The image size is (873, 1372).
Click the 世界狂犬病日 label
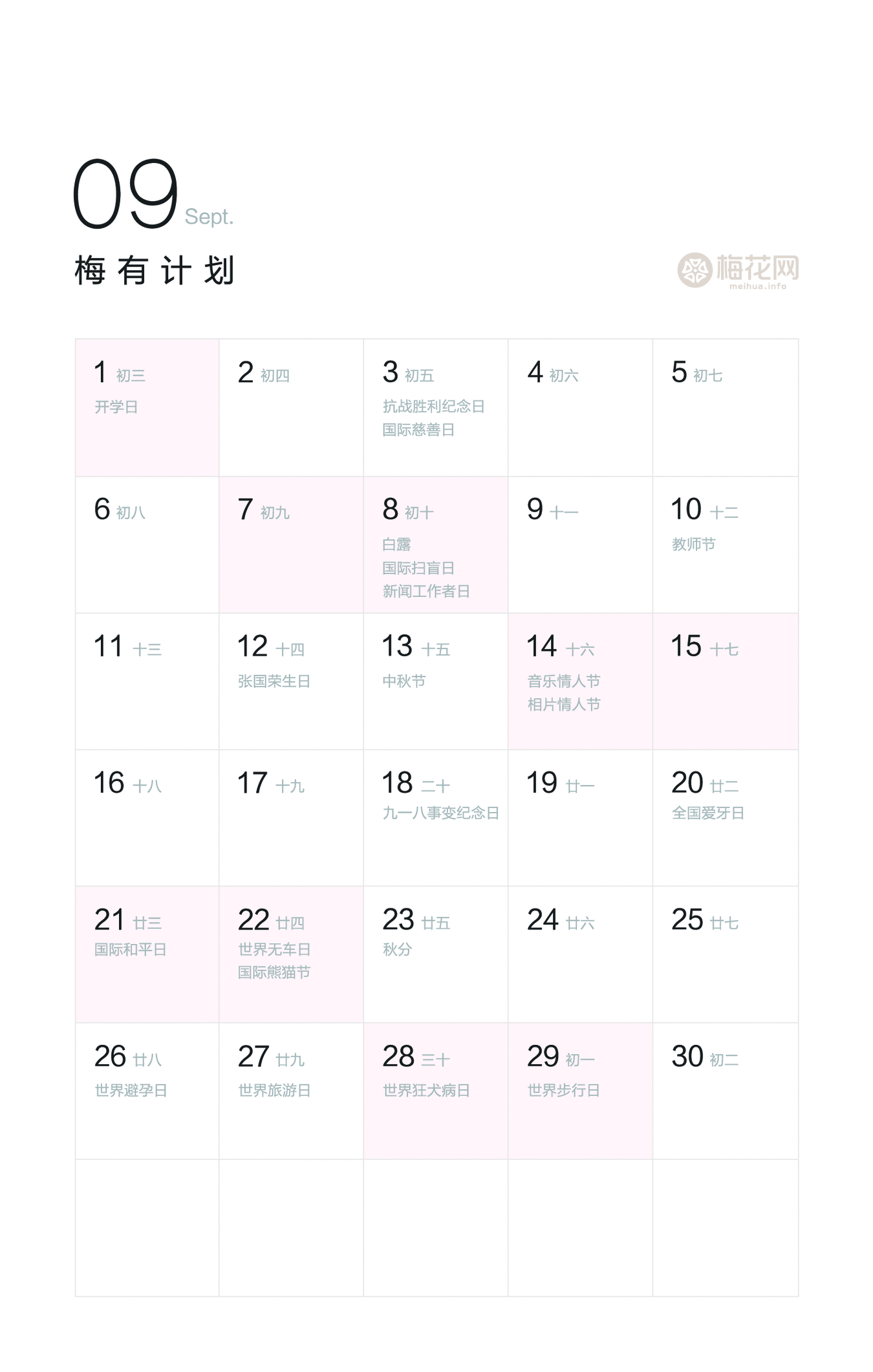click(426, 1091)
